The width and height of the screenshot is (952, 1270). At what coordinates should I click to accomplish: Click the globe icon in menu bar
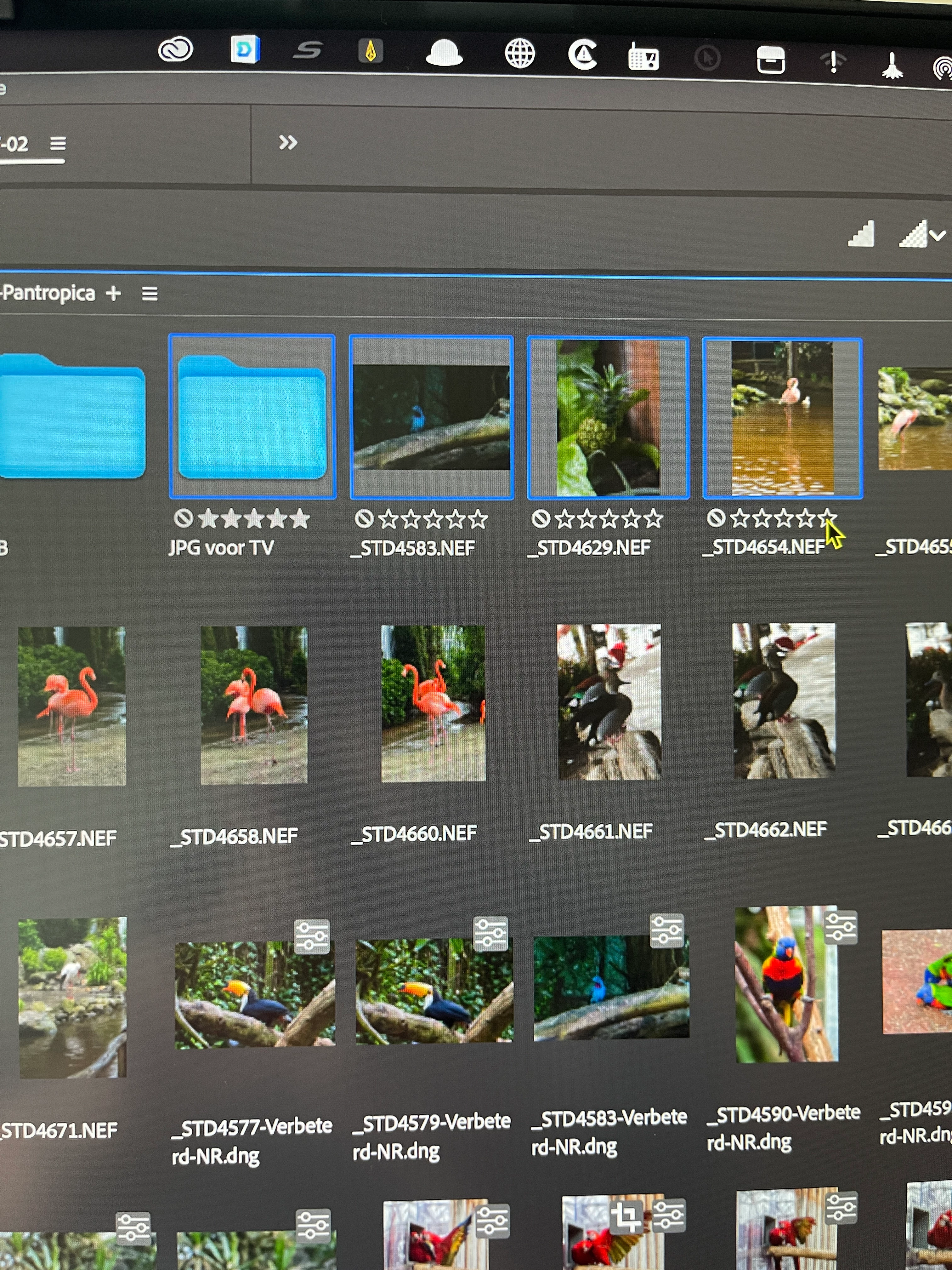click(x=520, y=54)
